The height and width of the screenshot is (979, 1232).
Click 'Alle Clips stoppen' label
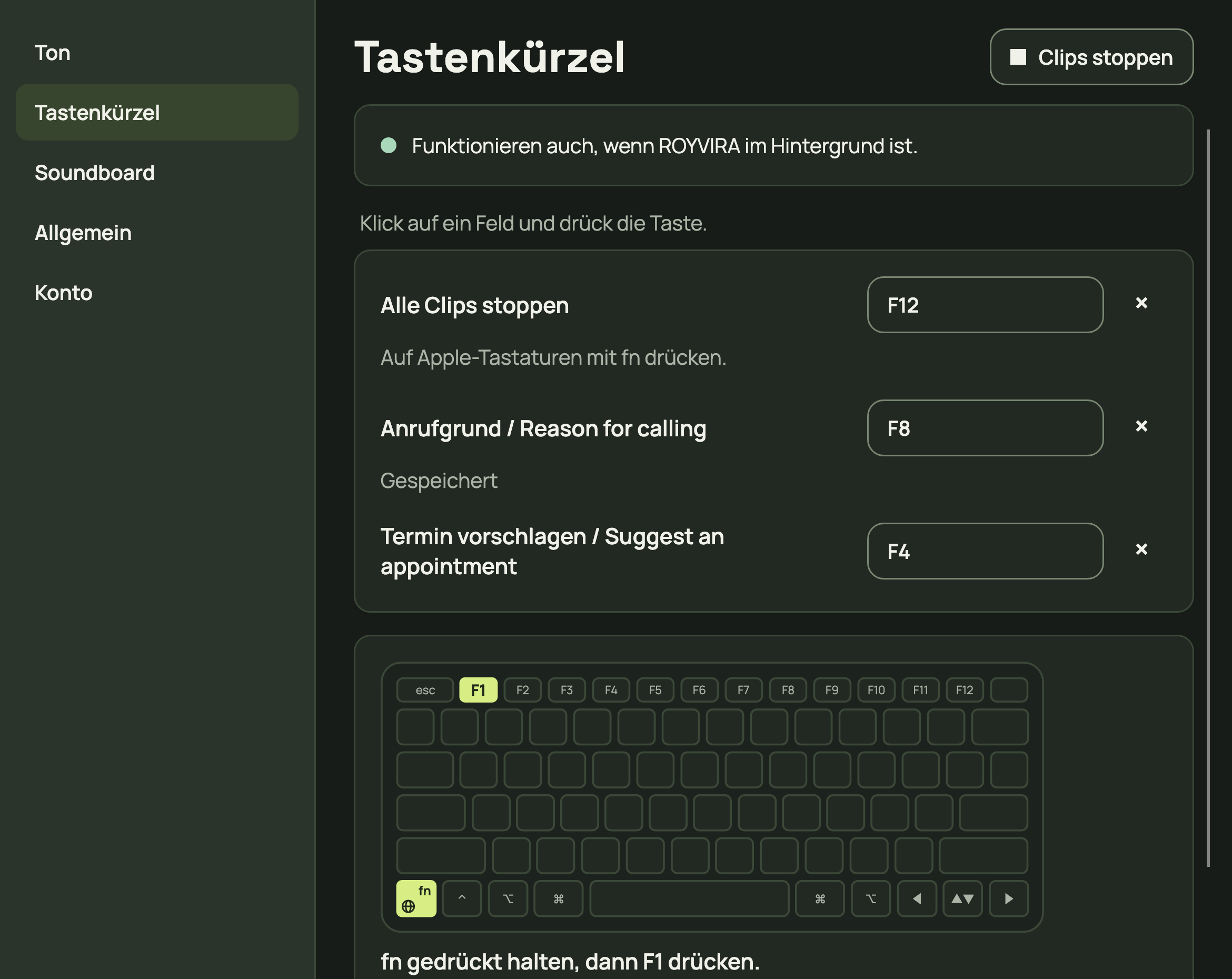click(475, 306)
